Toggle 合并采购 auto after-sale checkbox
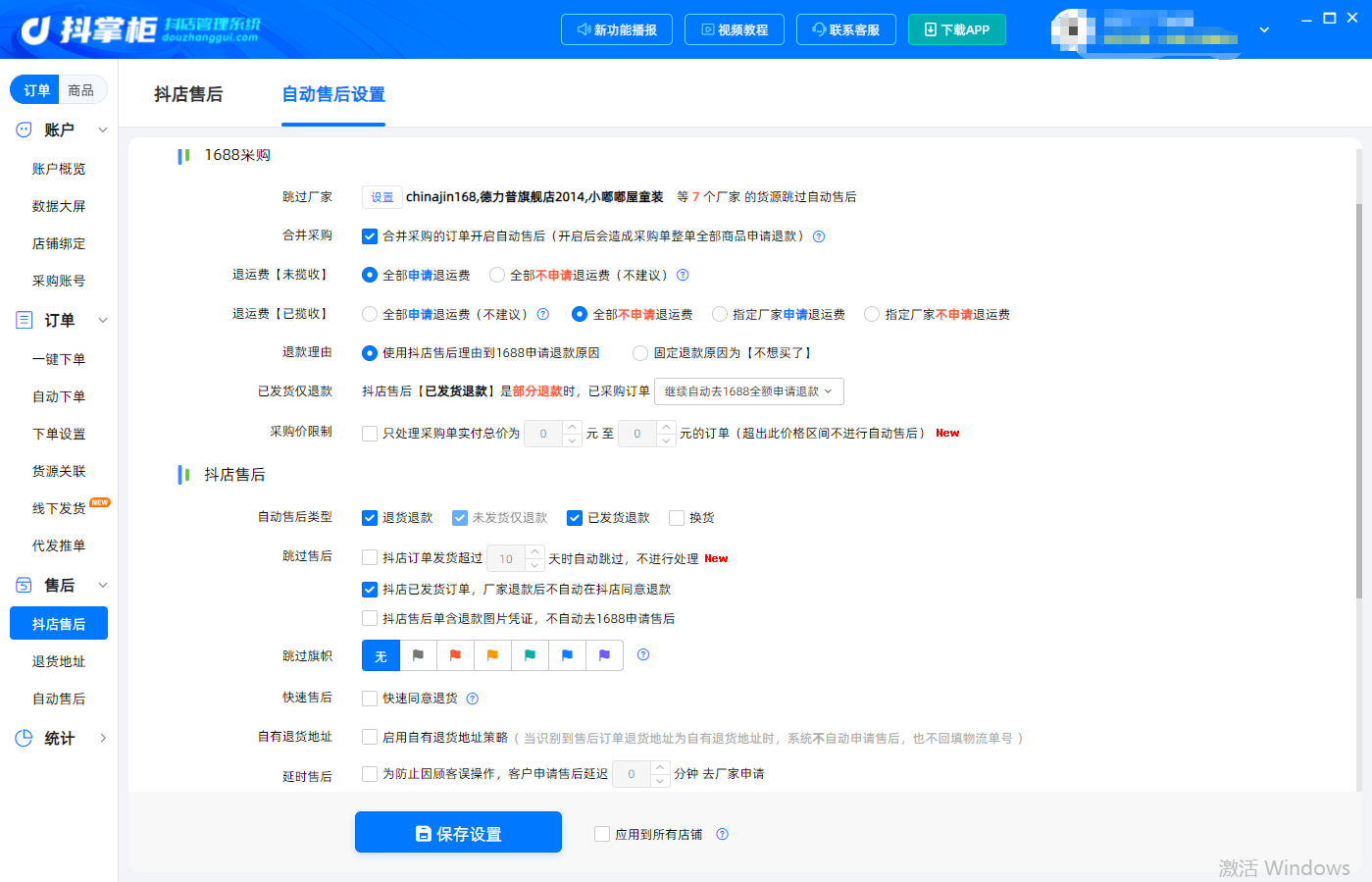The height and width of the screenshot is (882, 1372). 370,236
